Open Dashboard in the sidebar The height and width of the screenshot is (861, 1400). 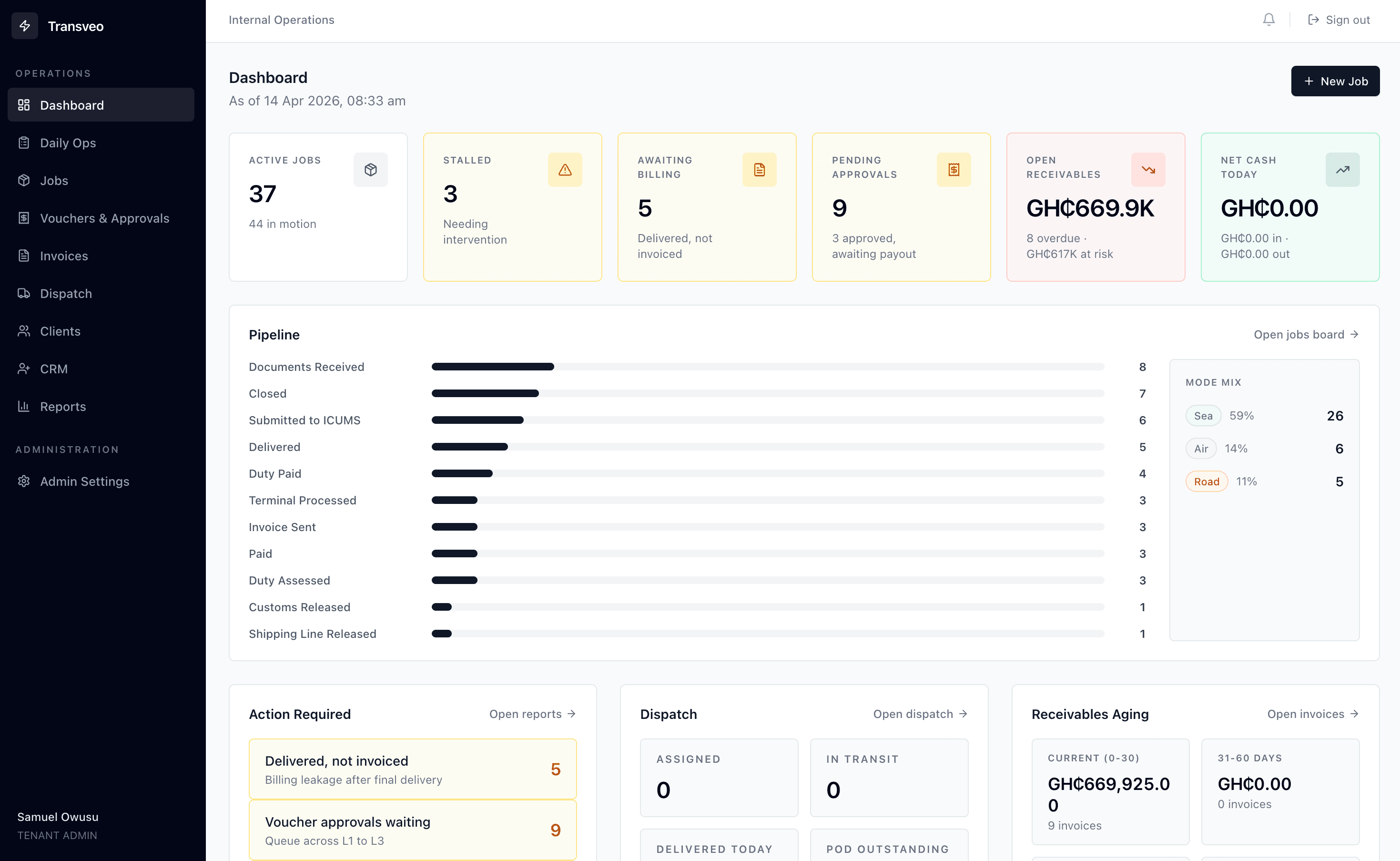101,105
